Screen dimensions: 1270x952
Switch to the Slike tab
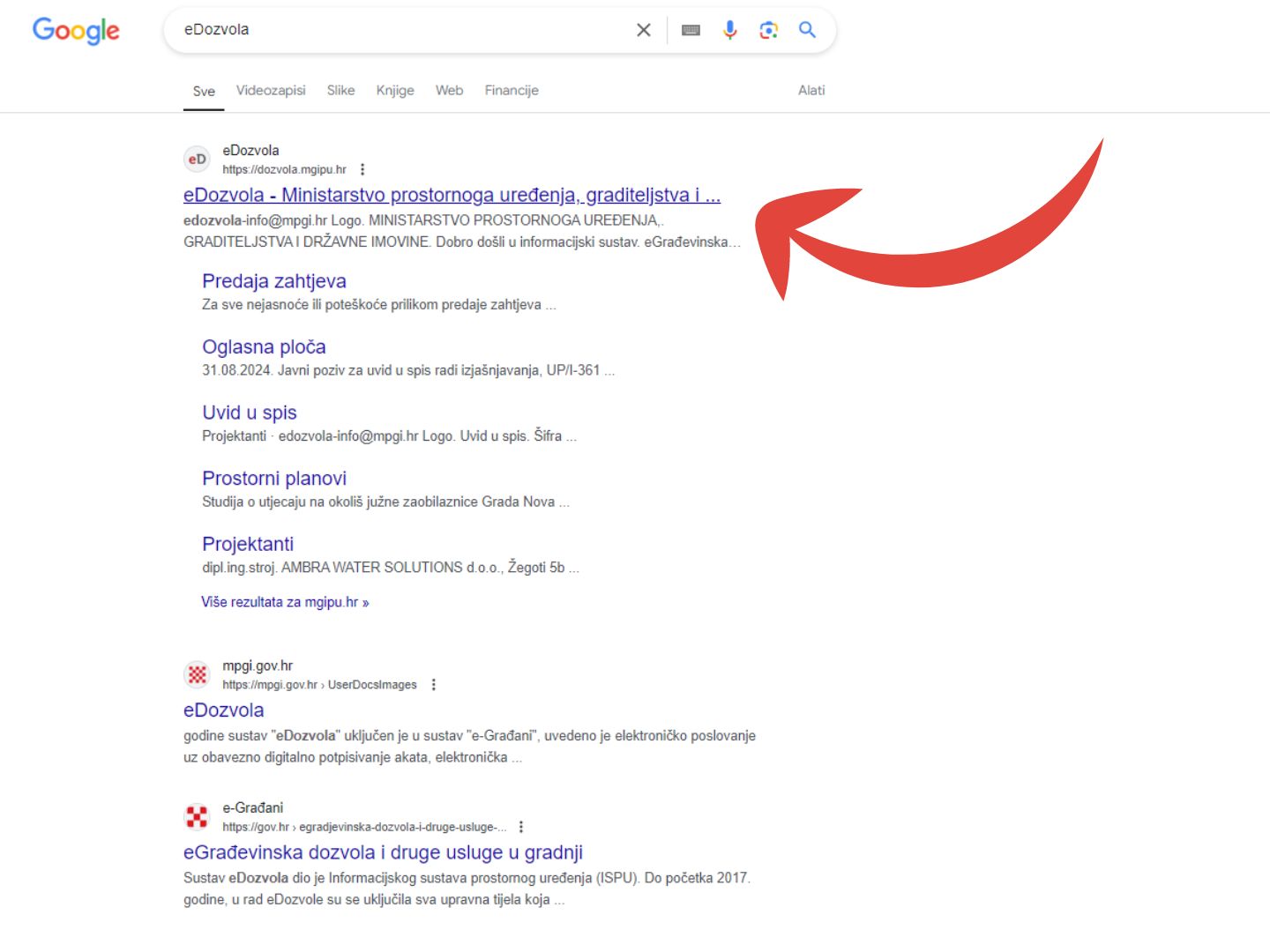[340, 90]
